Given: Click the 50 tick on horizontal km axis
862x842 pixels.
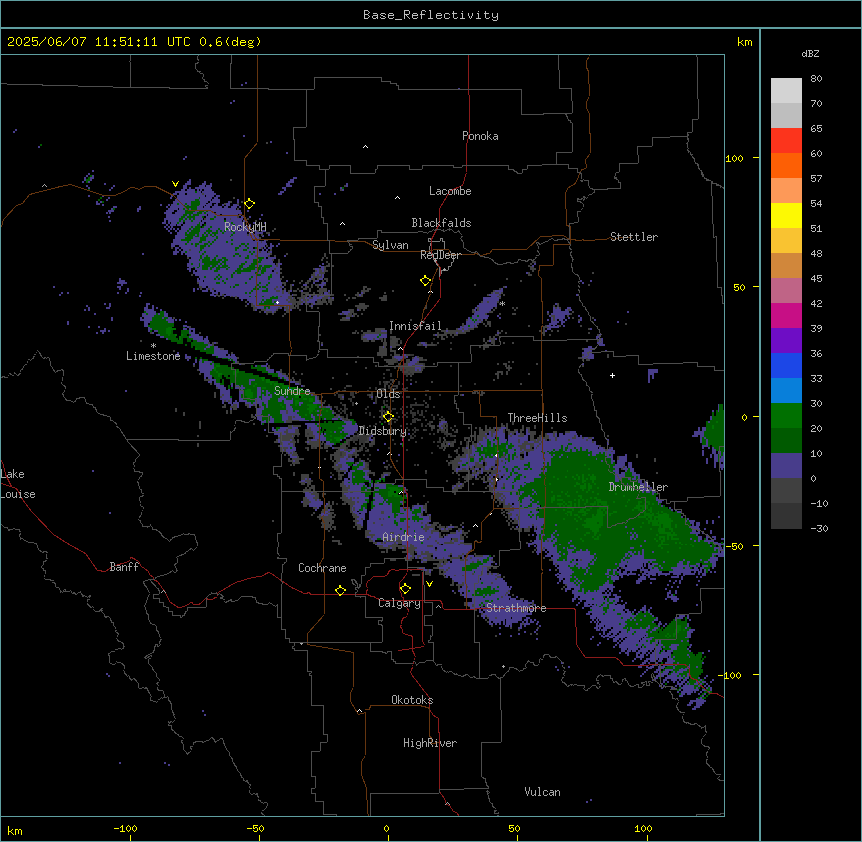Looking at the screenshot, I should pyautogui.click(x=514, y=828).
